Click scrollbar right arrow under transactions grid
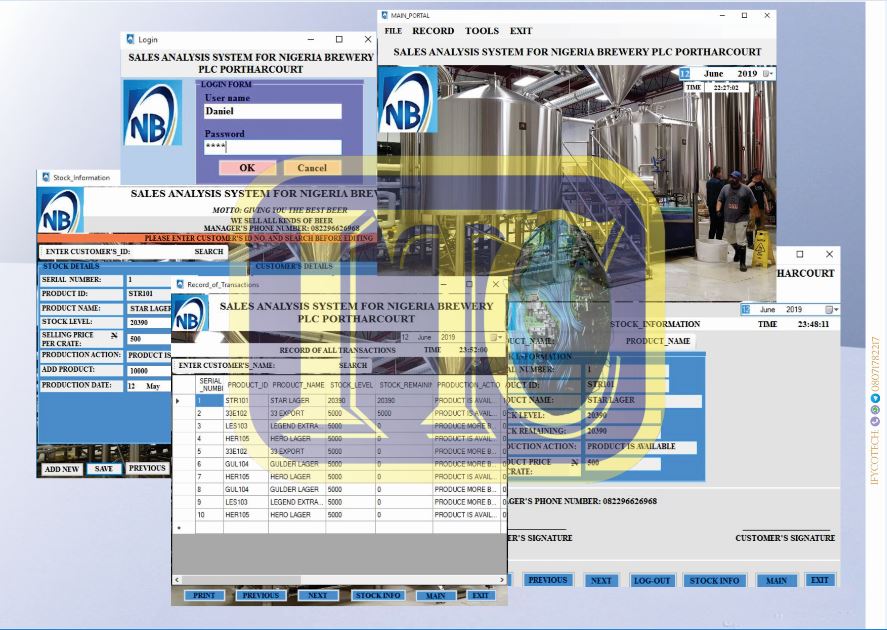 click(502, 580)
